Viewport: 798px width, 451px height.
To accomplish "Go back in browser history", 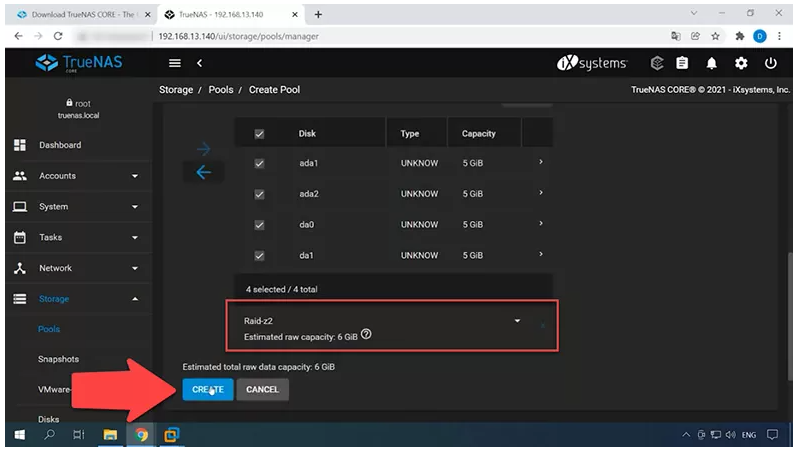I will (x=18, y=36).
